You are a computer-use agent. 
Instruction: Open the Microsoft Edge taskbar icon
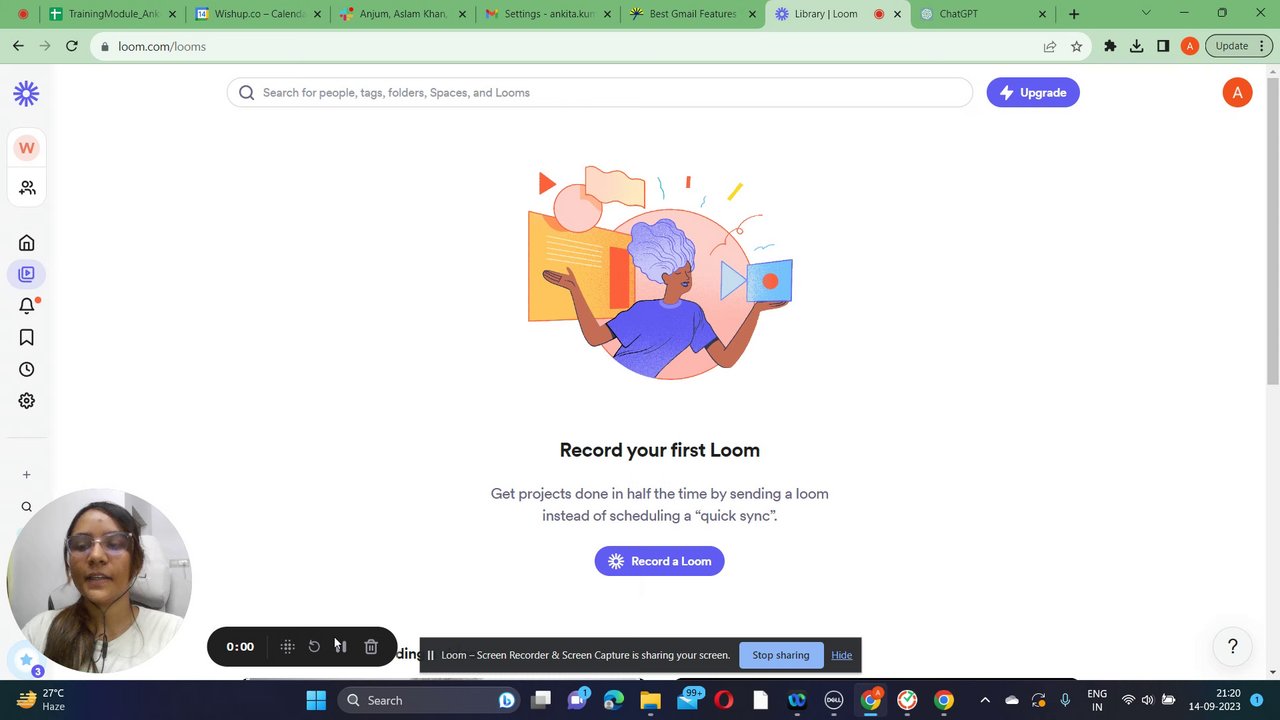point(613,700)
